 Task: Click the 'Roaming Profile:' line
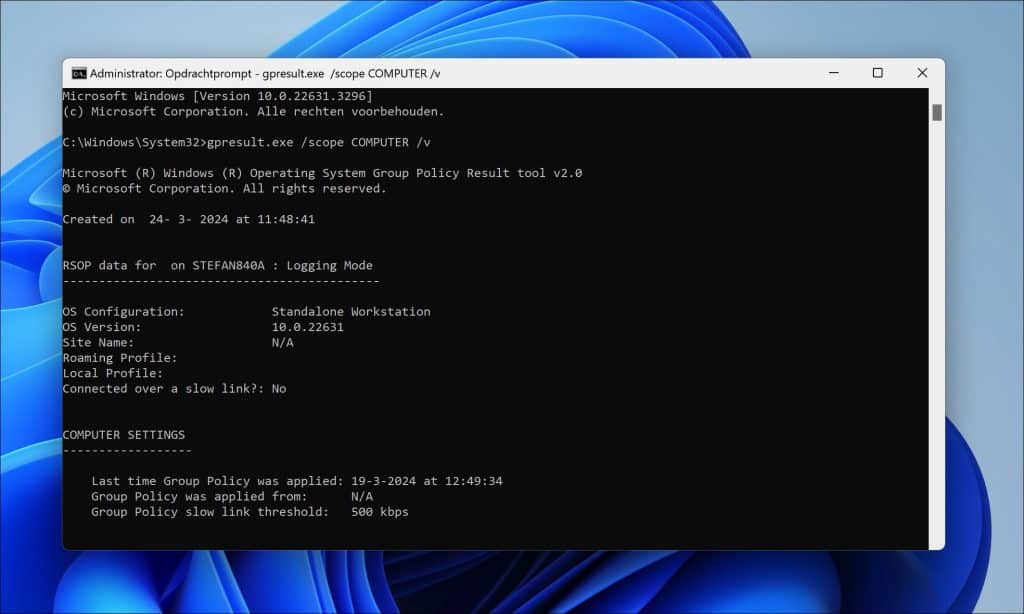[x=120, y=358]
